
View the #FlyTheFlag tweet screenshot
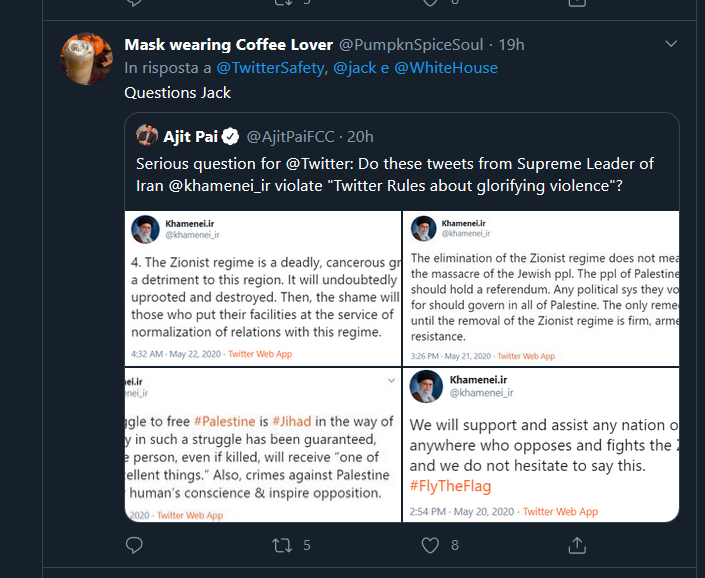coord(541,445)
